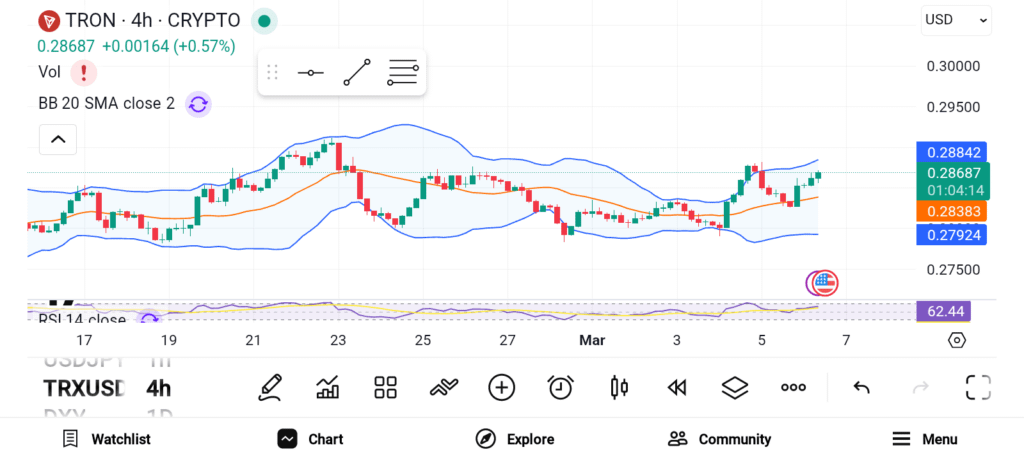Viewport: 1024px width, 461px height.
Task: Open the three-dots more options menu
Action: coord(793,387)
